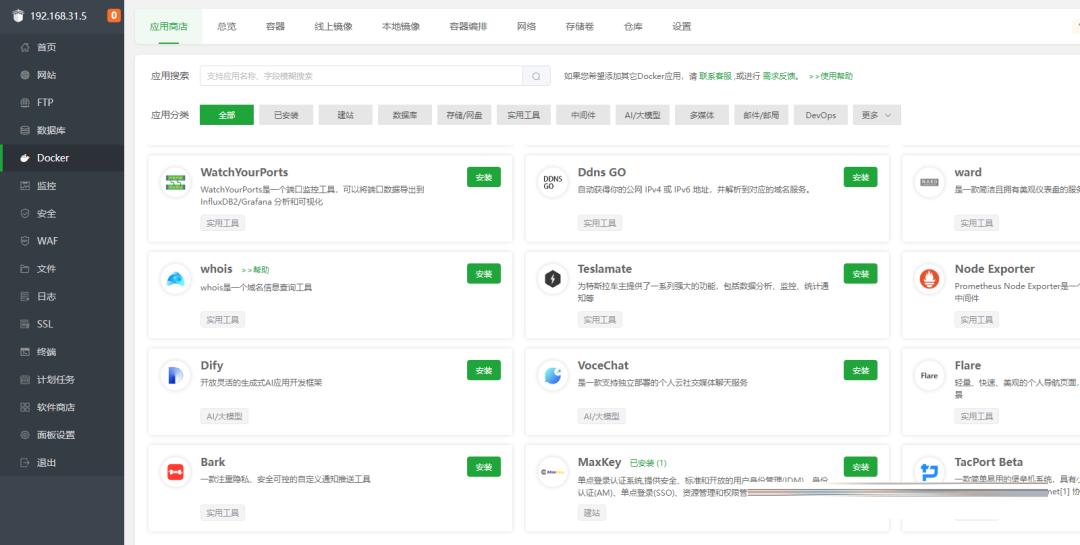The image size is (1080, 545).
Task: Focus the 应用搜索 input field
Action: click(x=361, y=76)
